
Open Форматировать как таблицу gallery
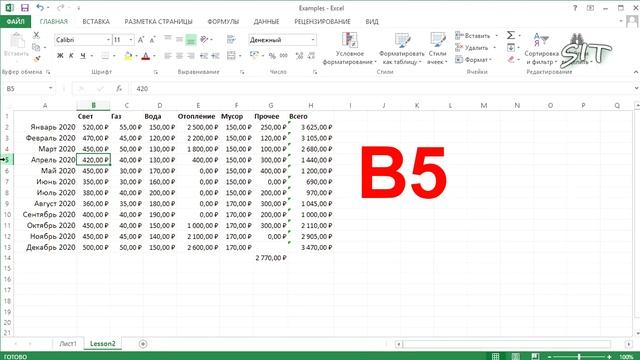(x=402, y=48)
